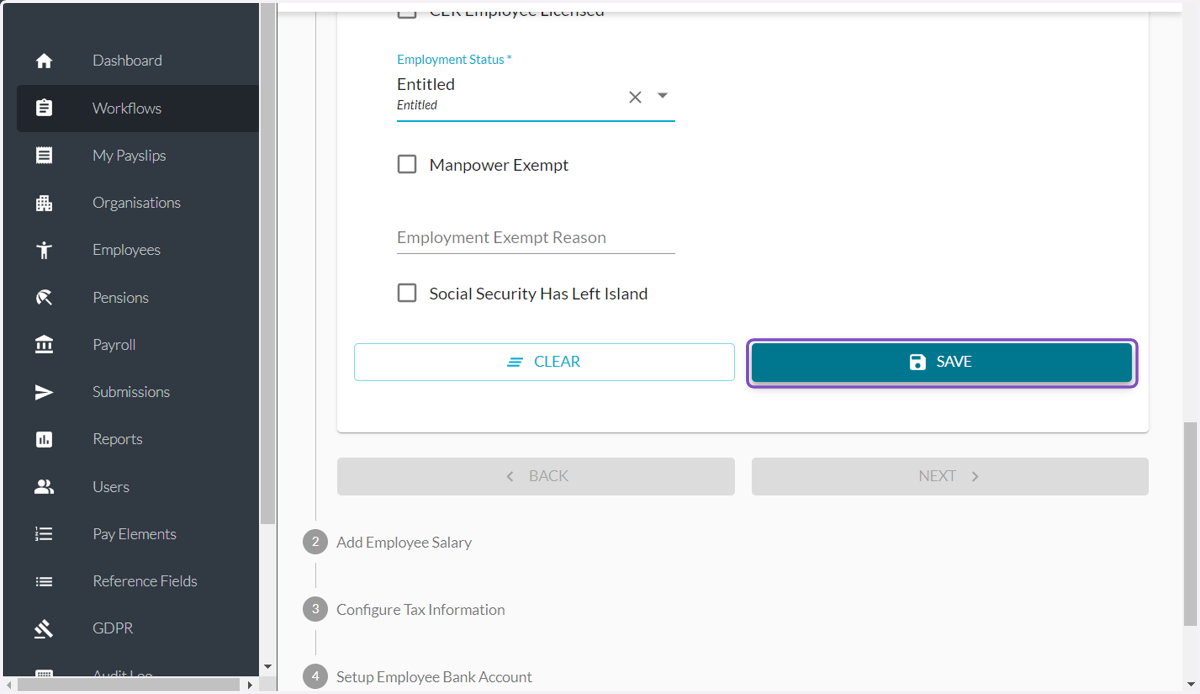Clear the Employment Status value with X
Image resolution: width=1200 pixels, height=694 pixels.
tap(635, 97)
